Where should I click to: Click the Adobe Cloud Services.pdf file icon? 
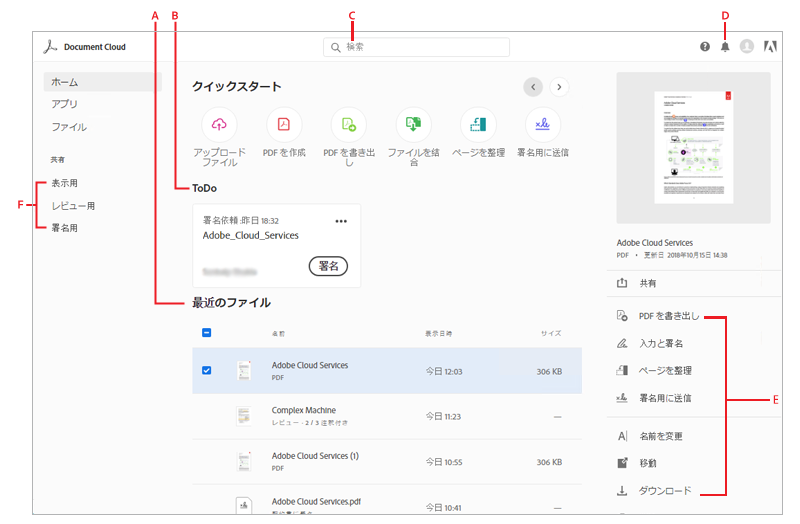(244, 505)
